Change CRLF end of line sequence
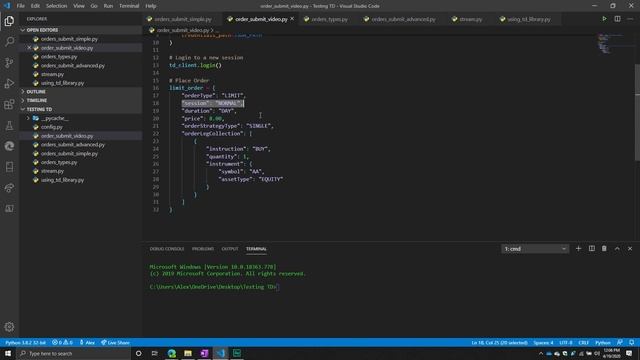Image resolution: width=640 pixels, height=360 pixels. point(584,342)
